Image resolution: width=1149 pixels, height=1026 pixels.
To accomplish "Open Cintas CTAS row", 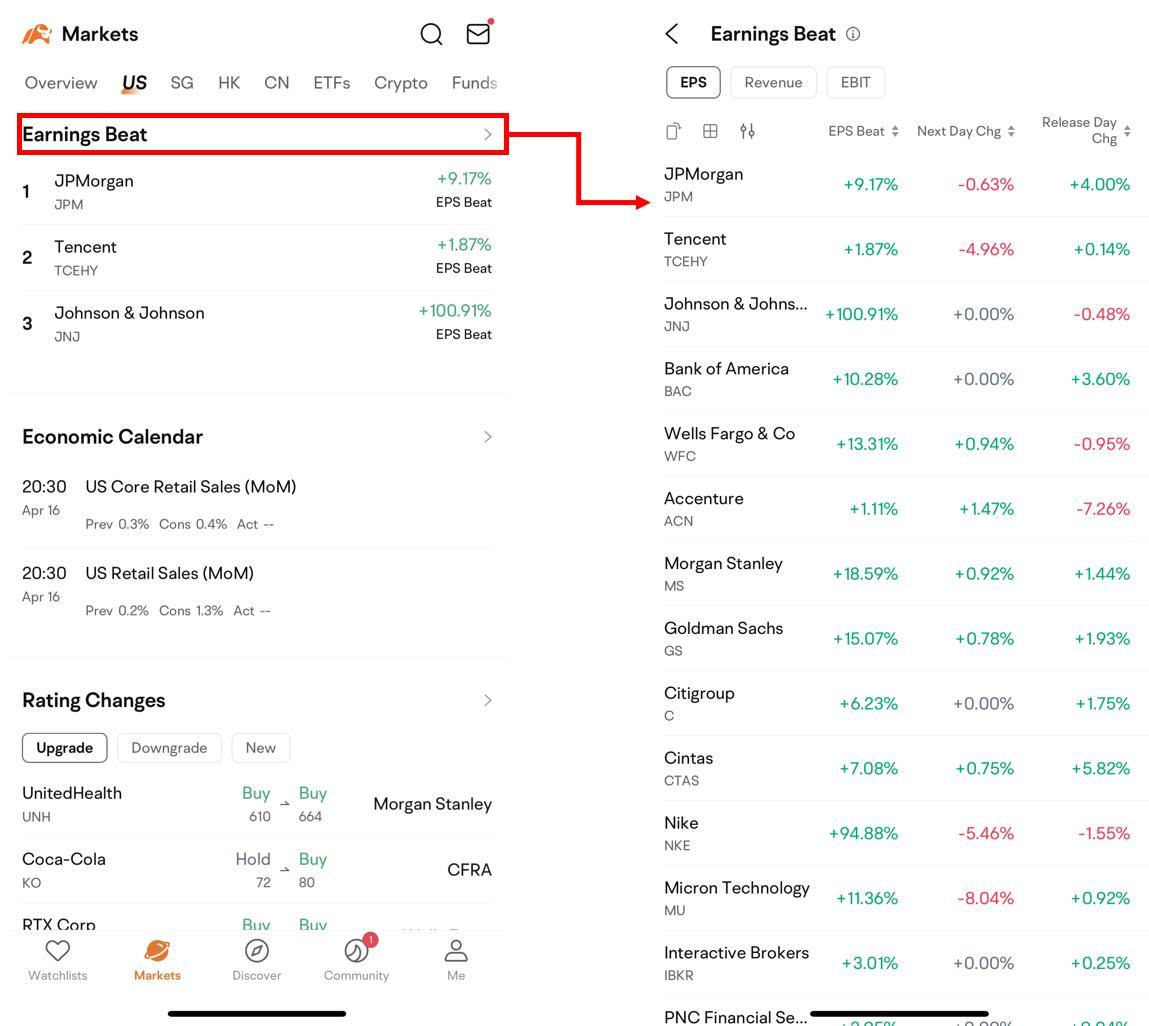I will tap(899, 768).
